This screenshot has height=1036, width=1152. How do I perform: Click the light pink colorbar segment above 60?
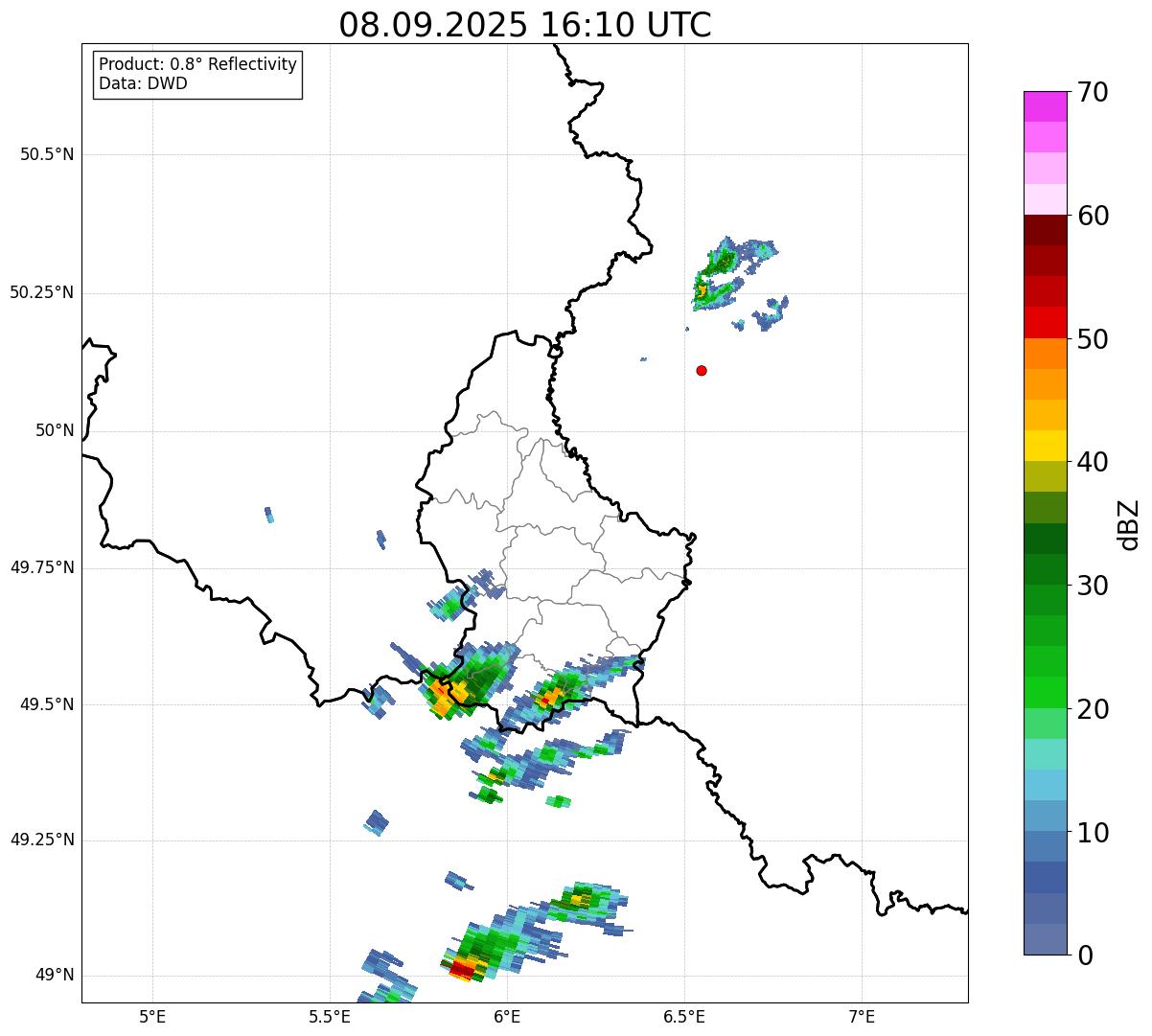point(1046,199)
